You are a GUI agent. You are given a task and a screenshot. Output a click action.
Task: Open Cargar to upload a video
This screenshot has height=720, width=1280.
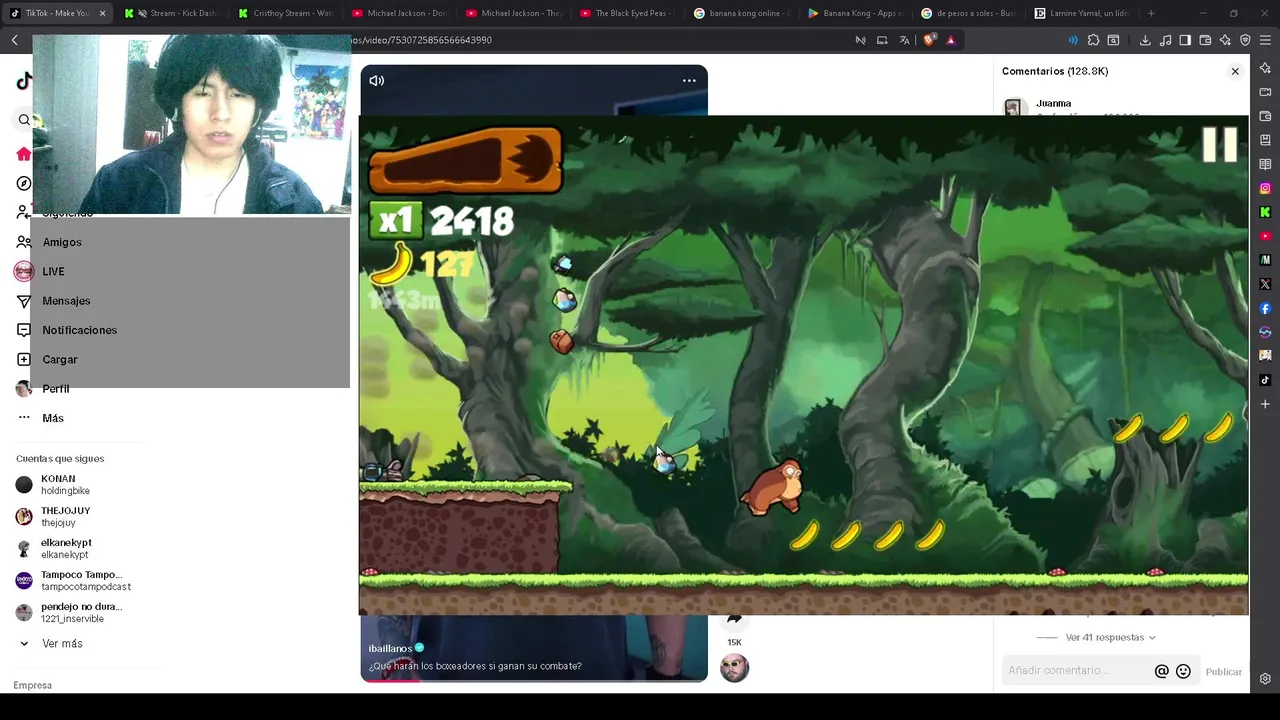point(59,359)
